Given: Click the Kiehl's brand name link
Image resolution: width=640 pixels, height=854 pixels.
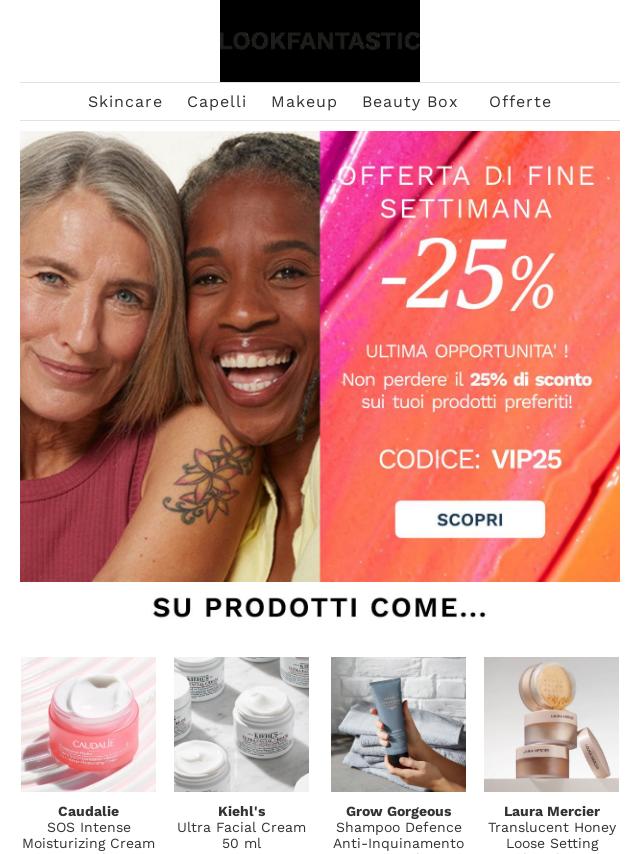Looking at the screenshot, I should pyautogui.click(x=241, y=811).
